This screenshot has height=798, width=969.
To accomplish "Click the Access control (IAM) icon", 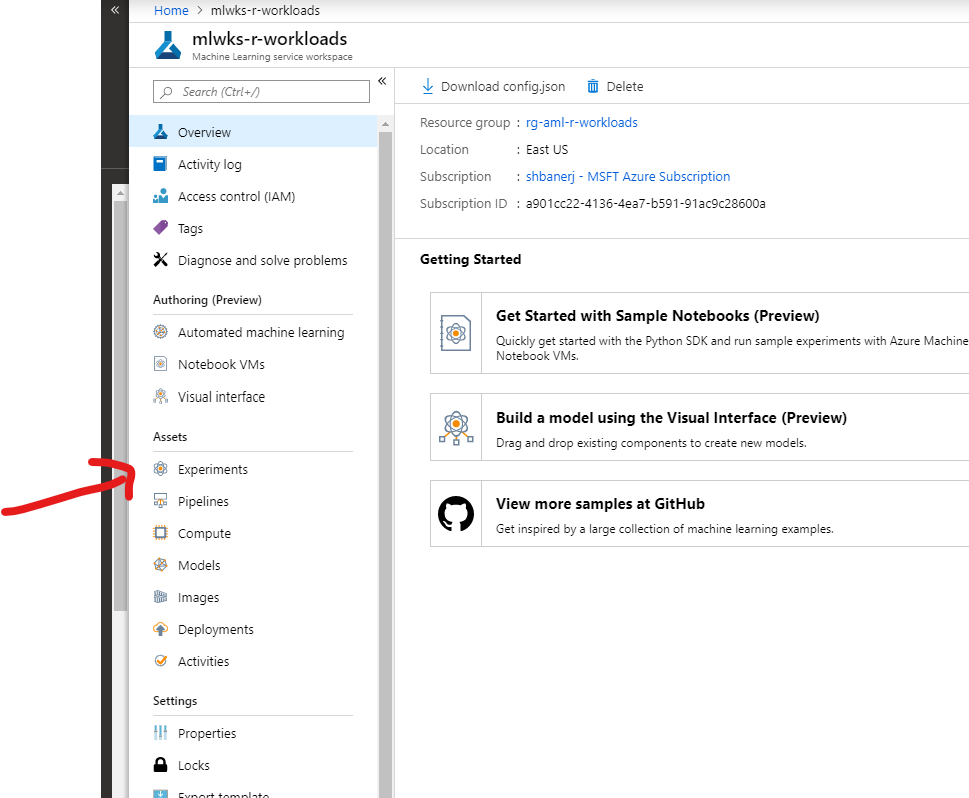I will (161, 196).
